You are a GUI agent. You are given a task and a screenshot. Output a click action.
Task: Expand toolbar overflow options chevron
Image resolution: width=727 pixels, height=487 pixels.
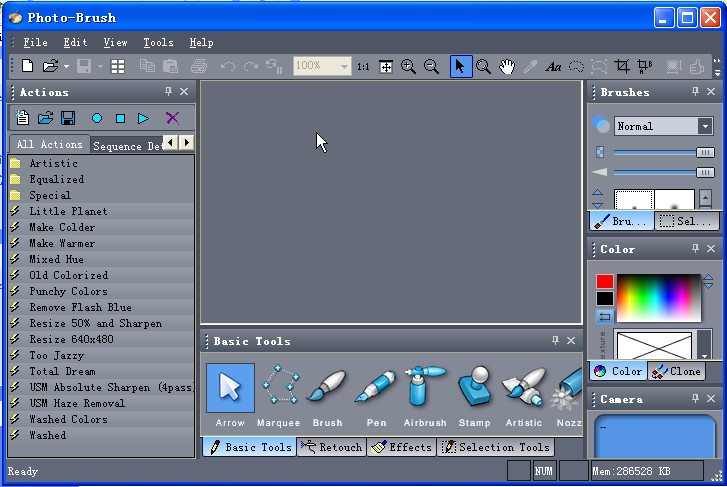pyautogui.click(x=717, y=67)
